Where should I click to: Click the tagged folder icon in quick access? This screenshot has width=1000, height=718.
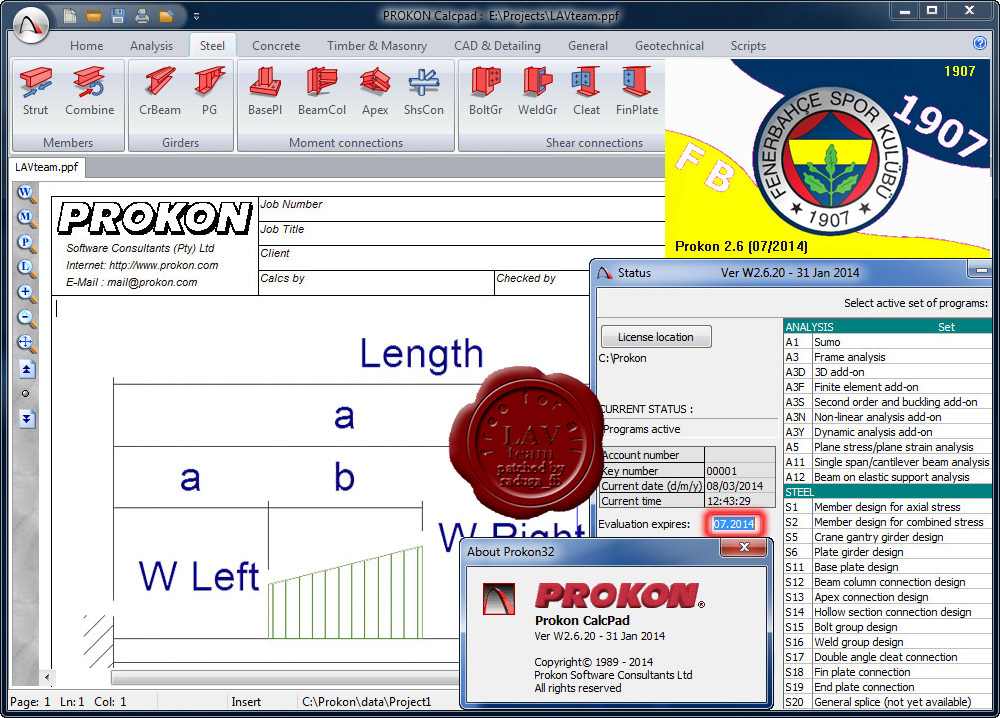(166, 15)
